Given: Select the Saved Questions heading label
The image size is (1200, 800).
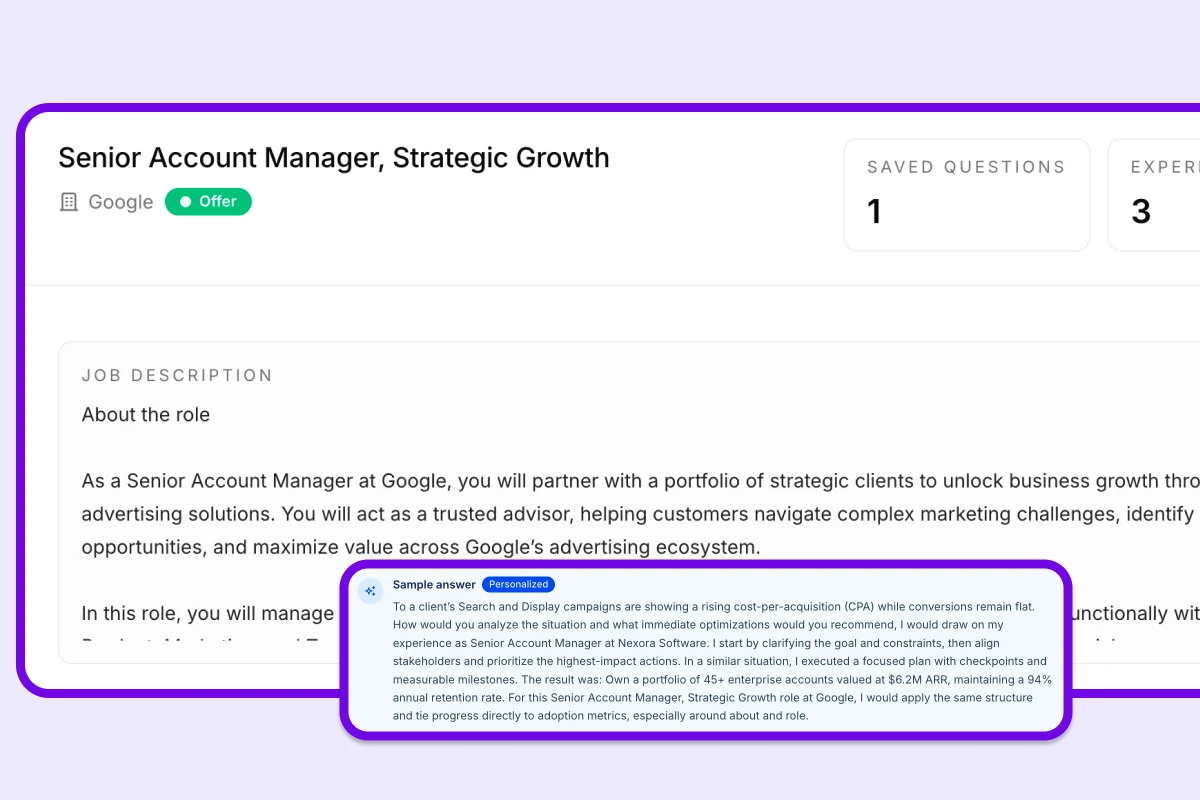Looking at the screenshot, I should 966,167.
